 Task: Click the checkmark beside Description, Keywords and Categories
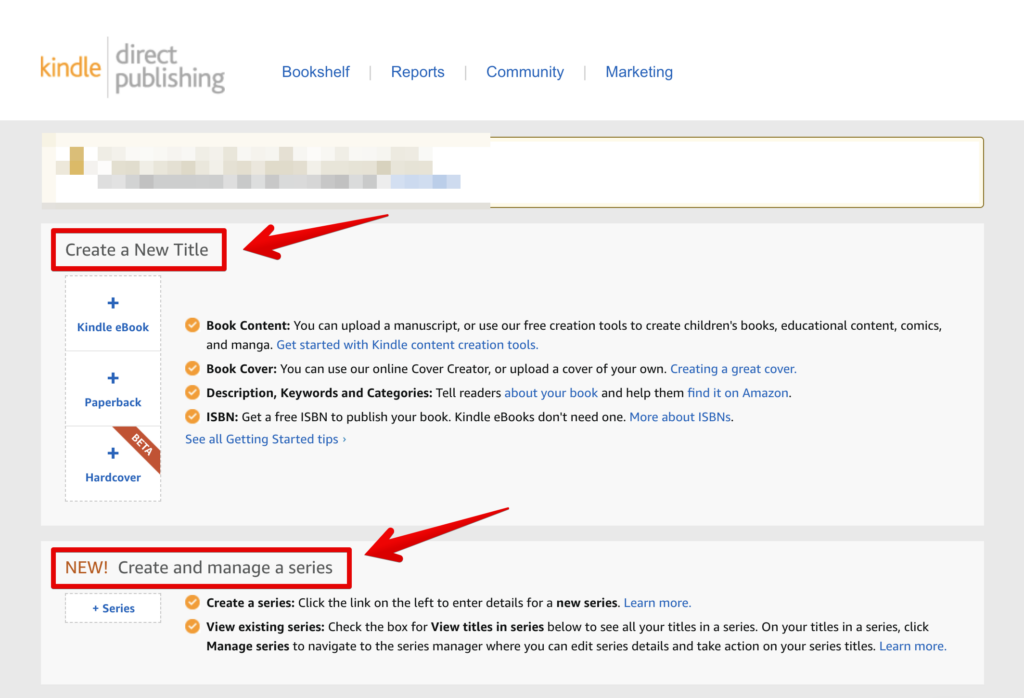(192, 392)
